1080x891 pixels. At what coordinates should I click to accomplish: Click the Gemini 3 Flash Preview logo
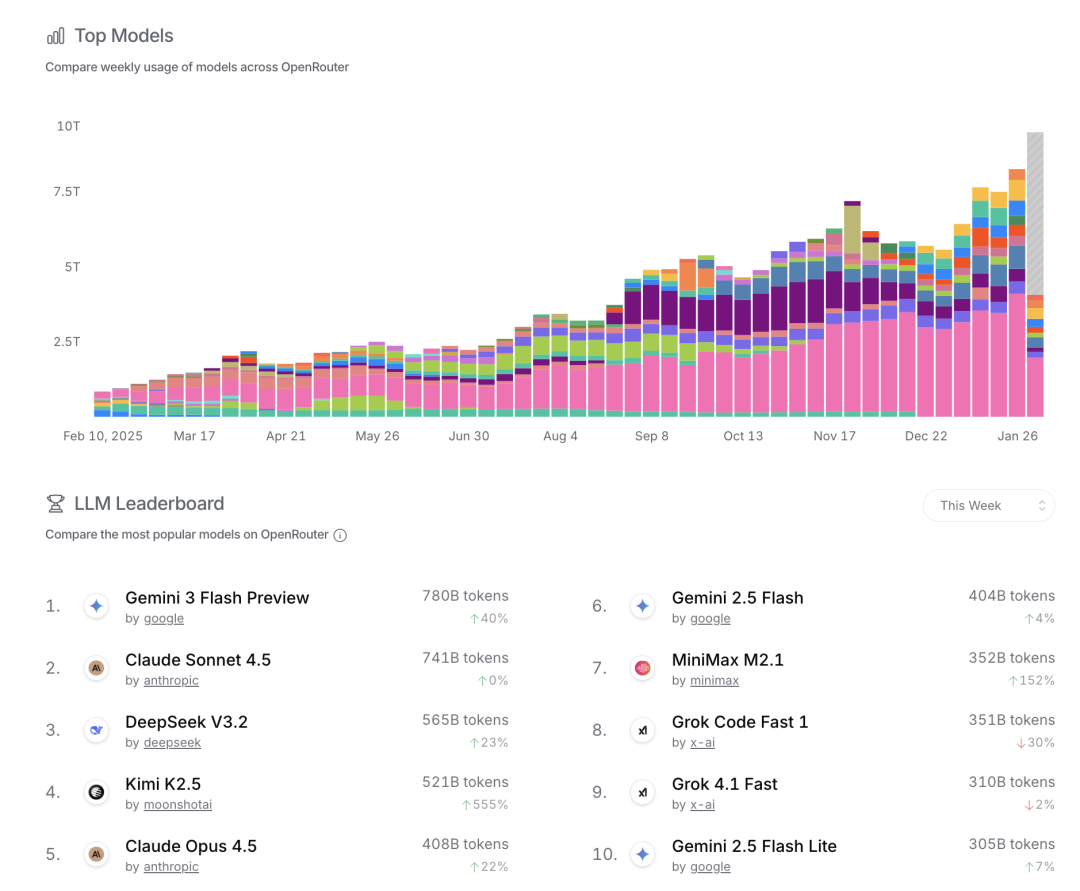coord(96,606)
